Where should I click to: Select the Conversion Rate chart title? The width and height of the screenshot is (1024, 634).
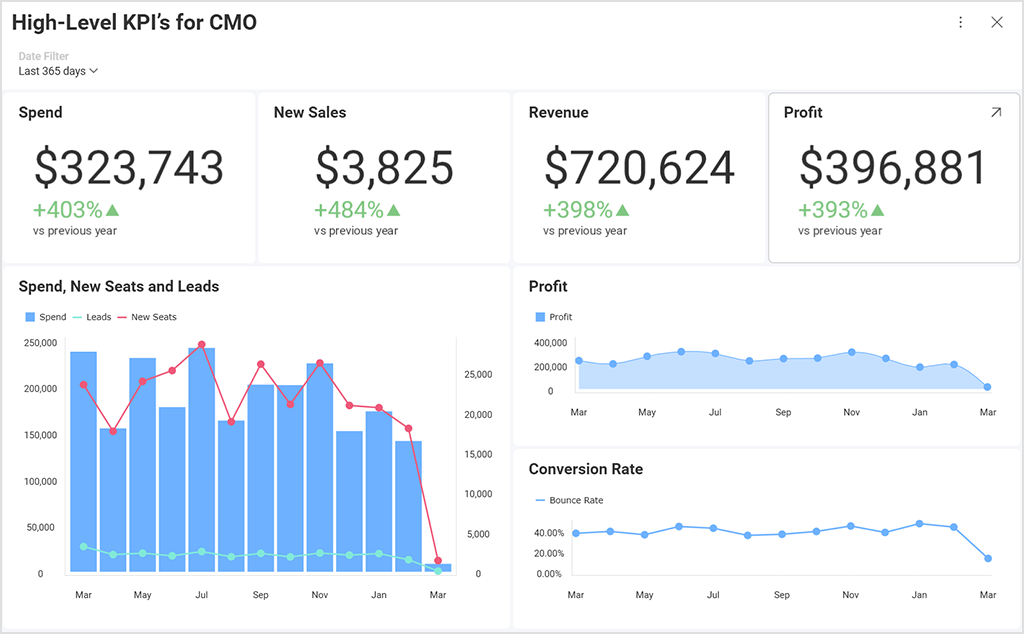click(586, 468)
